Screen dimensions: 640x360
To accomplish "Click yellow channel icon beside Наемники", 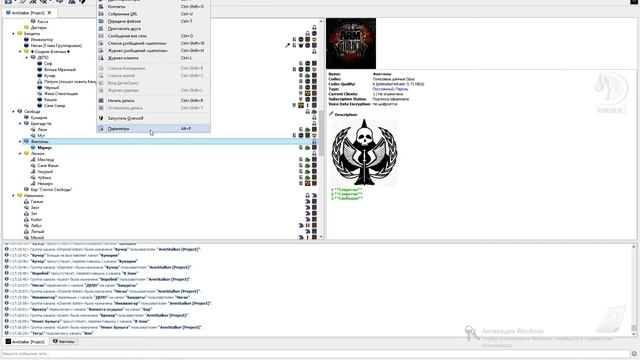I will pos(20,196).
